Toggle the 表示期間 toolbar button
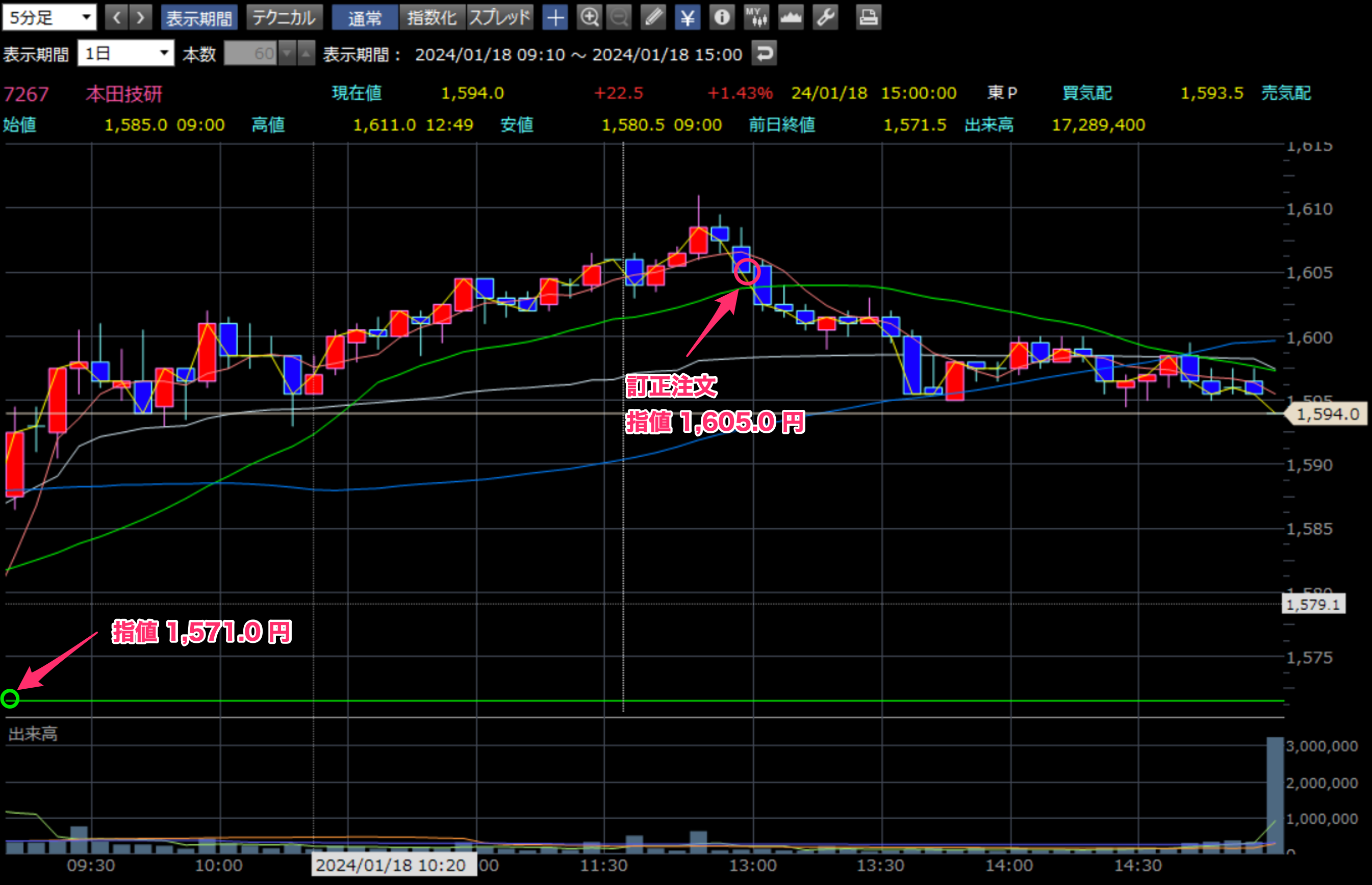The image size is (1372, 885). [198, 17]
